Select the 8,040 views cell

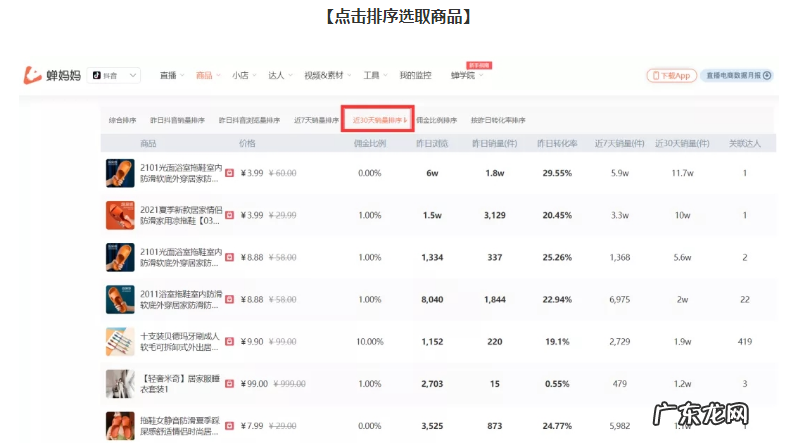pyautogui.click(x=432, y=300)
